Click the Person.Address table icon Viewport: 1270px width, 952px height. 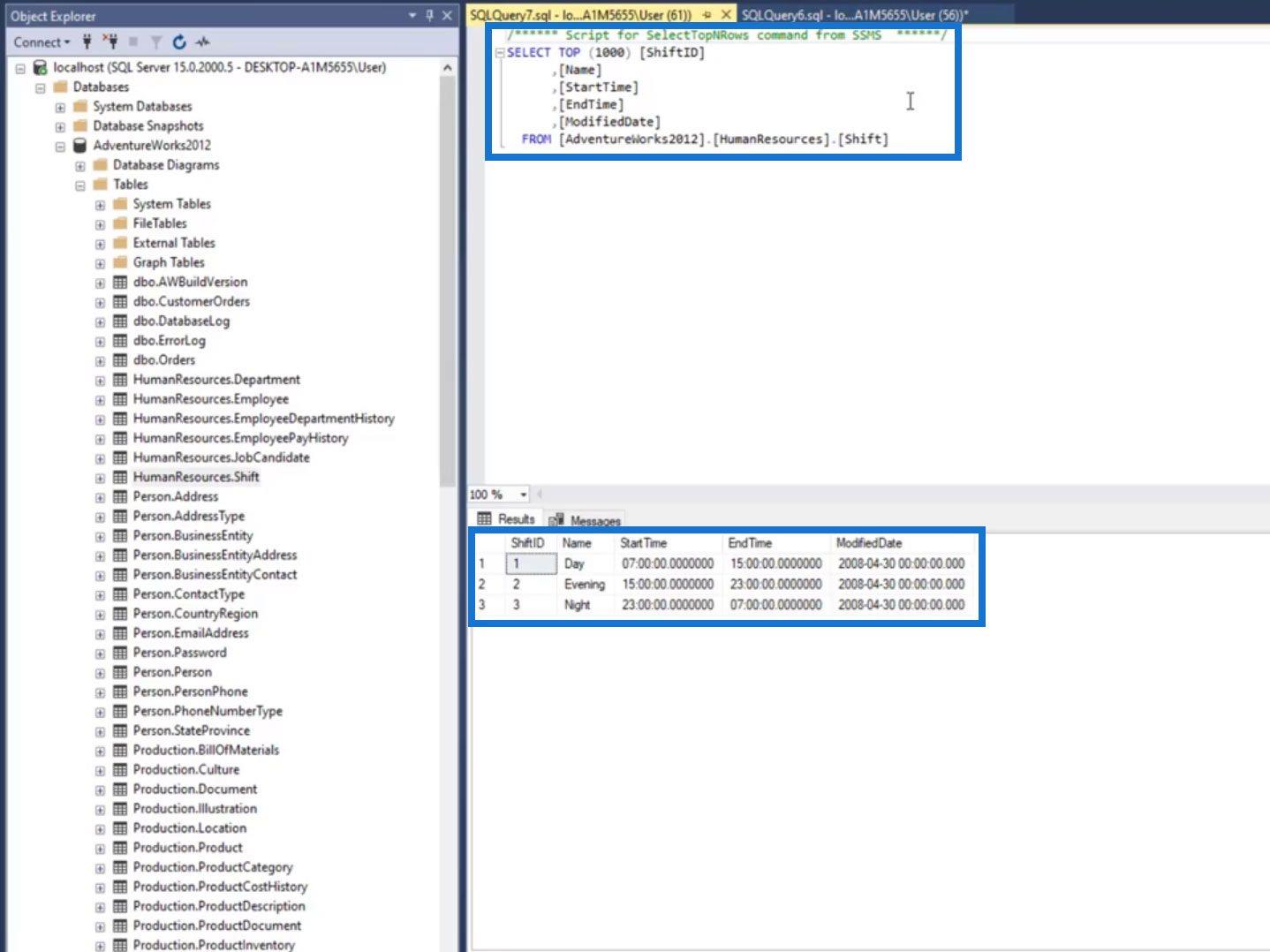[120, 496]
